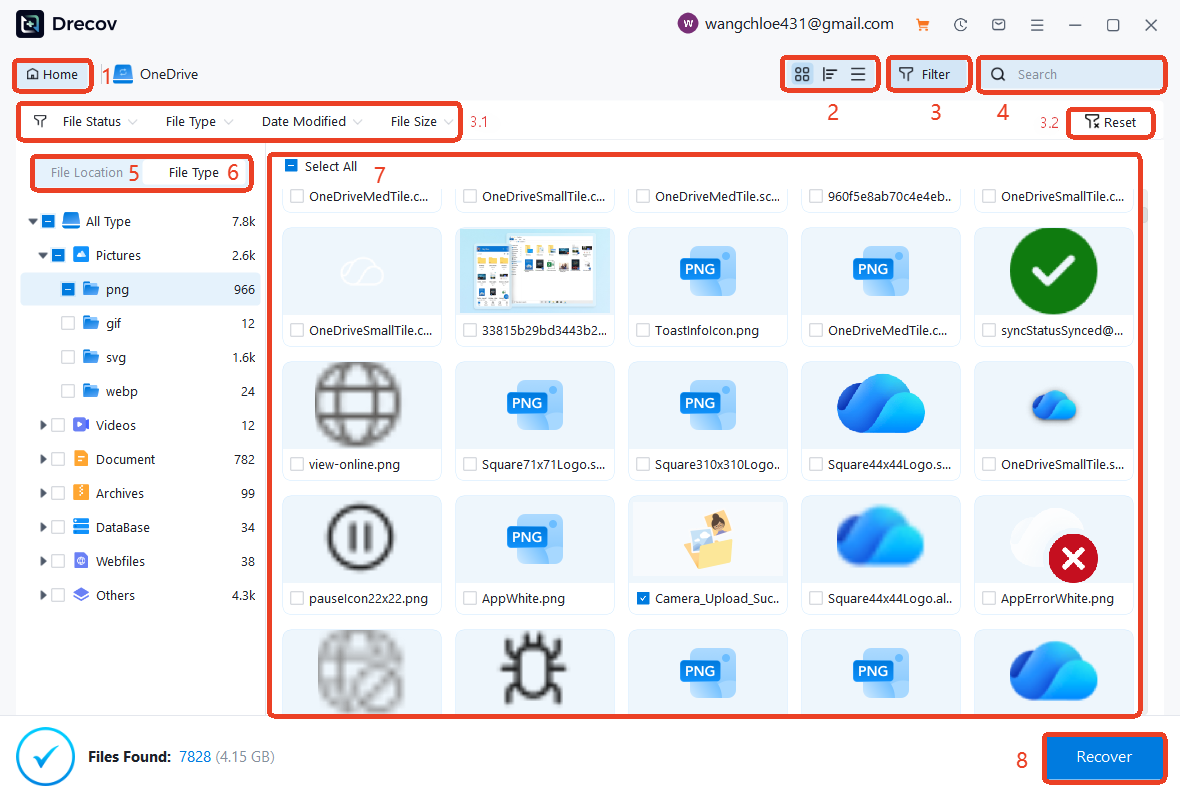Screen dimensions: 1180x797
Task: Select the view-online.png thumbnail
Action: click(x=361, y=403)
